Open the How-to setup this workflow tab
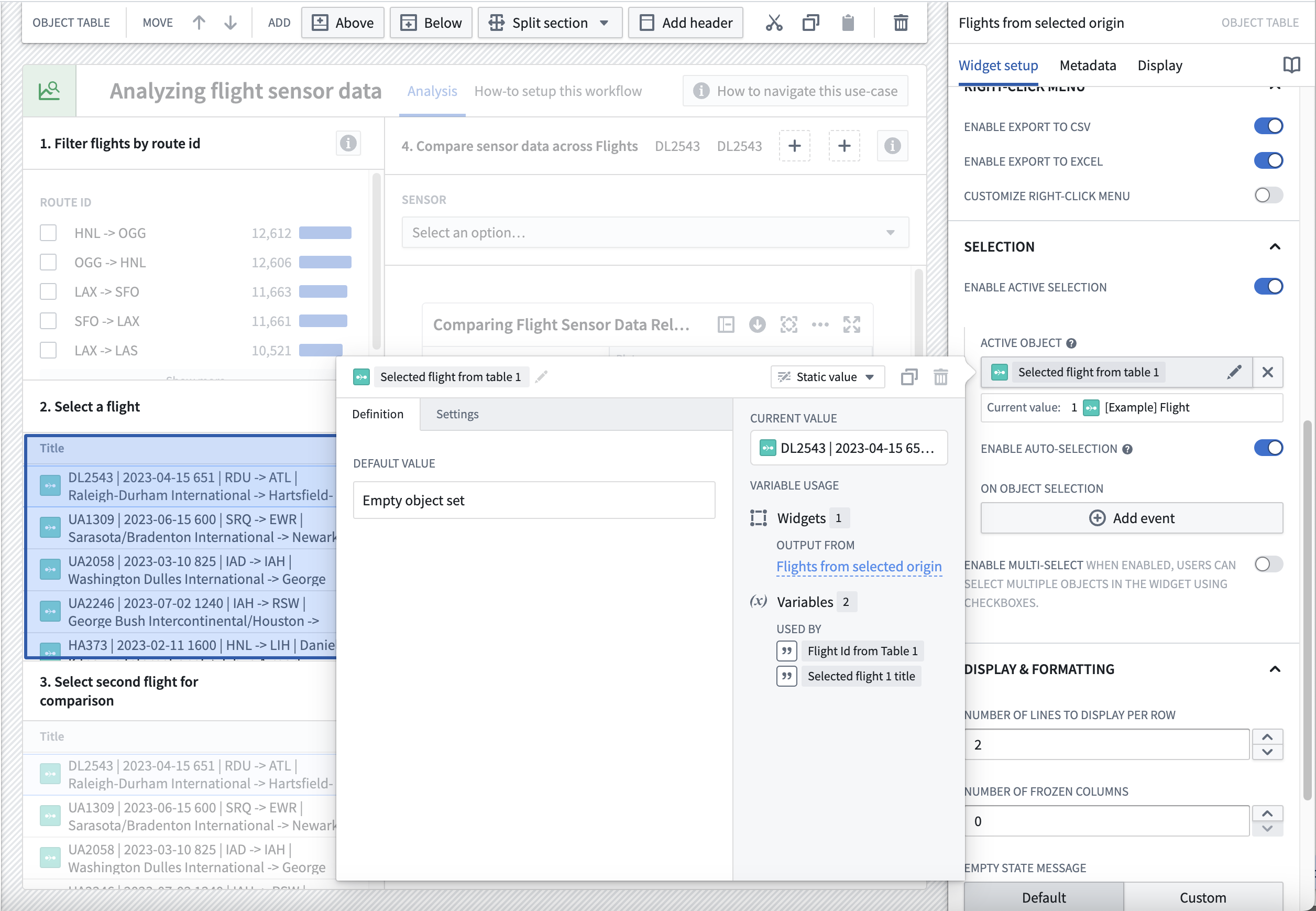The width and height of the screenshot is (1316, 911). click(x=558, y=91)
